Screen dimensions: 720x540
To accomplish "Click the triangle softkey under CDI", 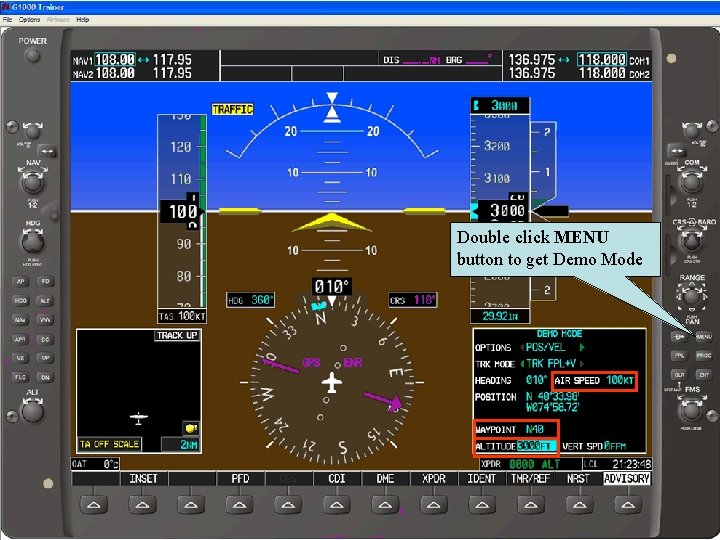I will pos(337,505).
